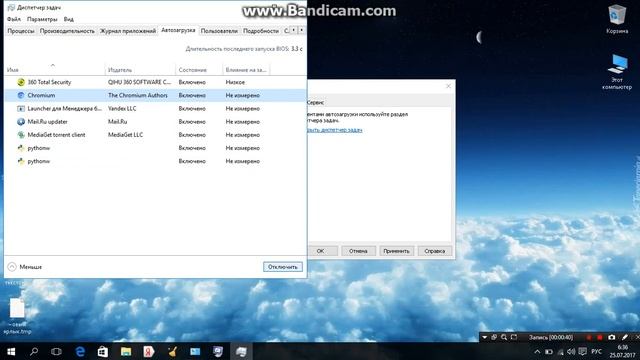Open the 'Вид' menu

pyautogui.click(x=69, y=19)
